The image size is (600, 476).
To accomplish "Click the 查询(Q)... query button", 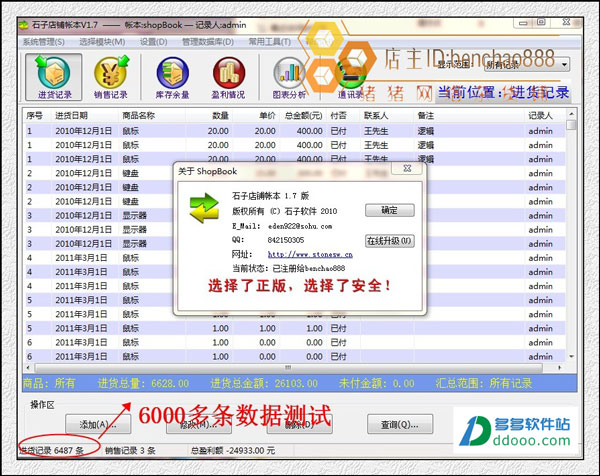I will (400, 424).
